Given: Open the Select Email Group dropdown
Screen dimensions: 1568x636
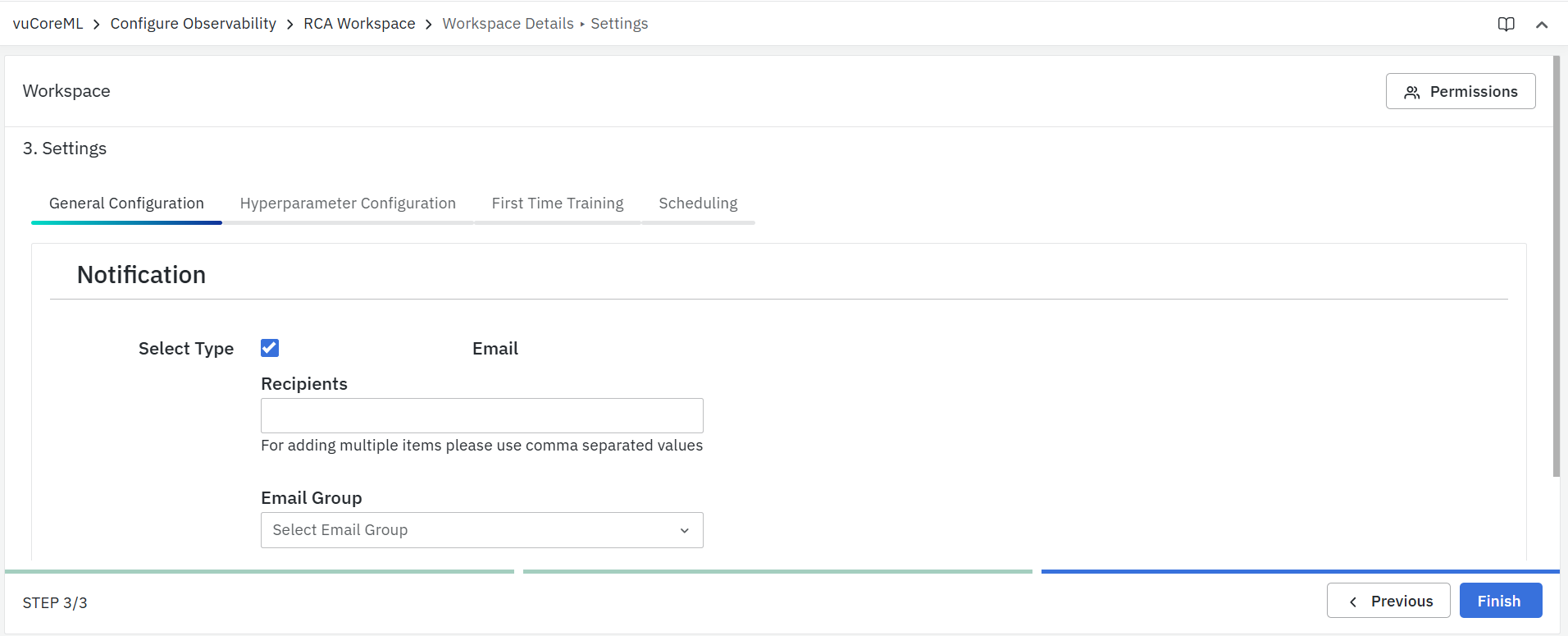Looking at the screenshot, I should (x=481, y=530).
